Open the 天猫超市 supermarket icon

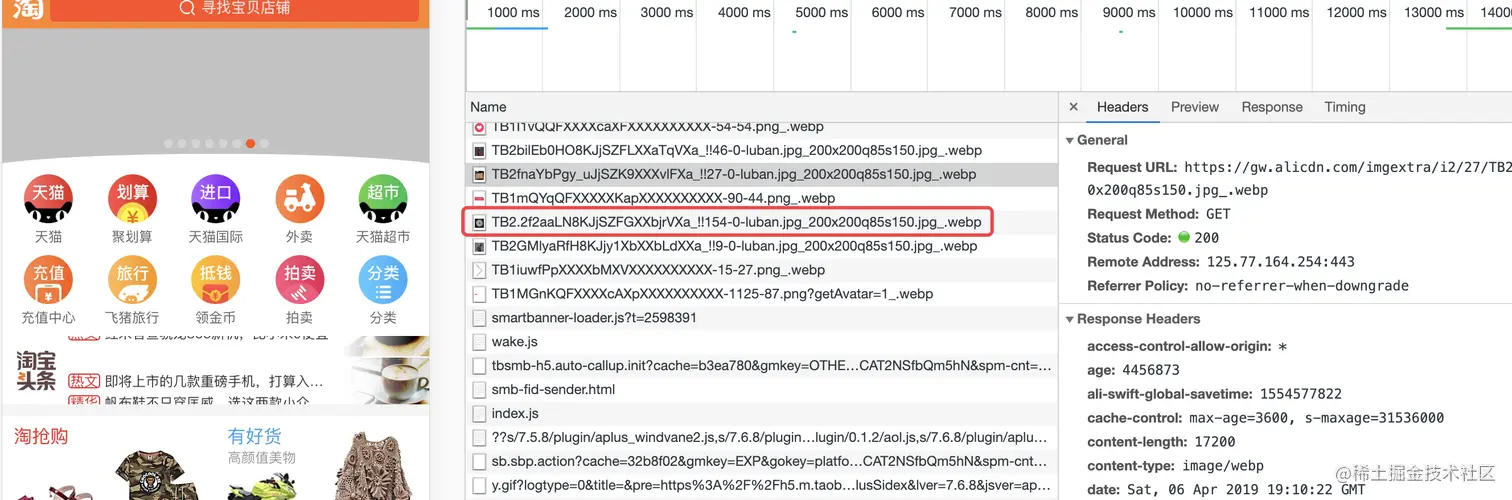[x=383, y=200]
